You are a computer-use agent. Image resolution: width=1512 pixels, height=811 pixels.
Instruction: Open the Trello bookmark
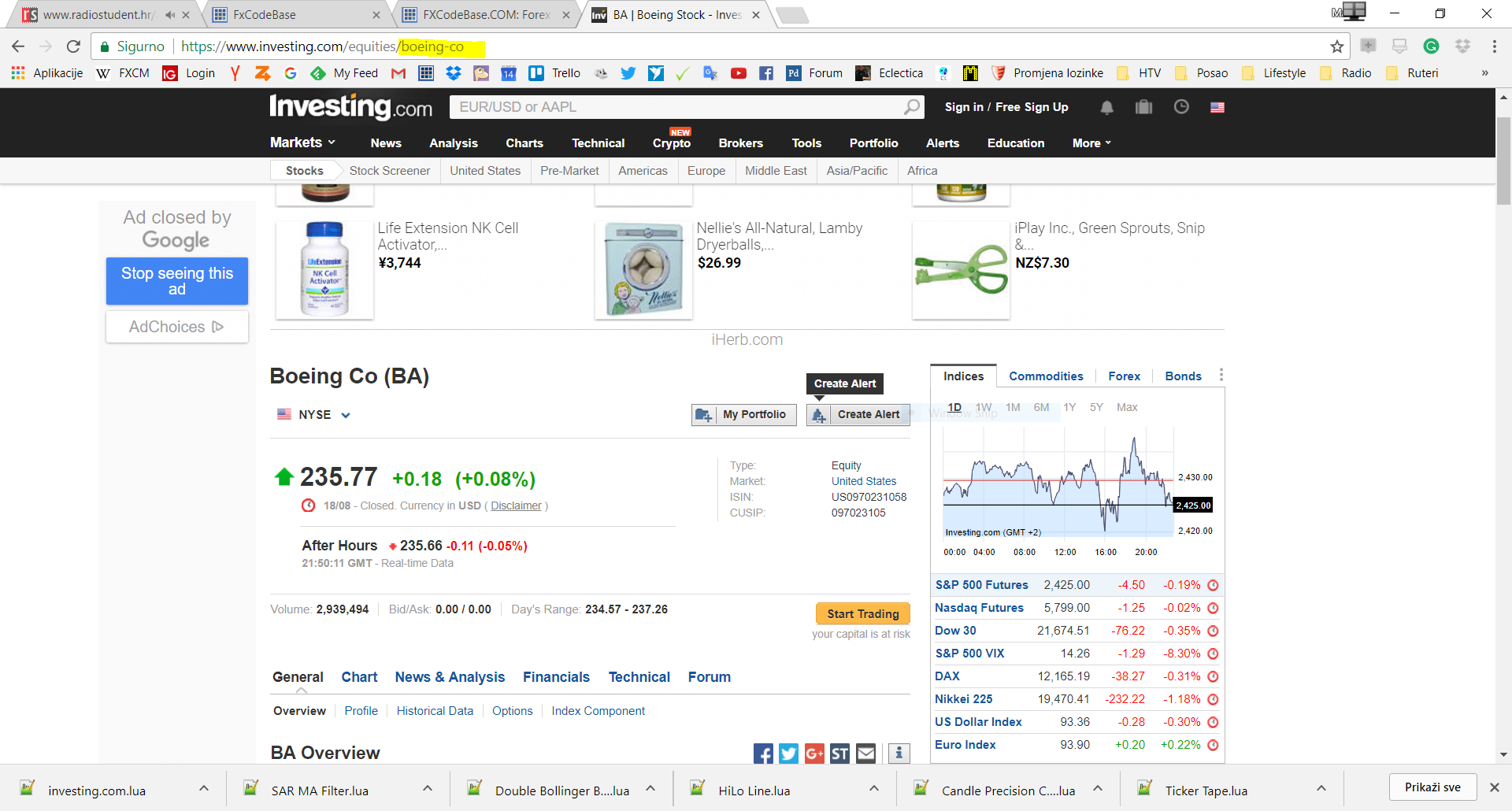tap(555, 73)
